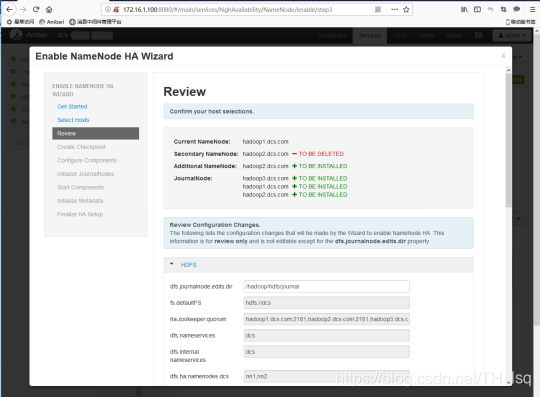The image size is (541, 397).
Task: Click the QR code icon in address bar
Action: coord(378,10)
